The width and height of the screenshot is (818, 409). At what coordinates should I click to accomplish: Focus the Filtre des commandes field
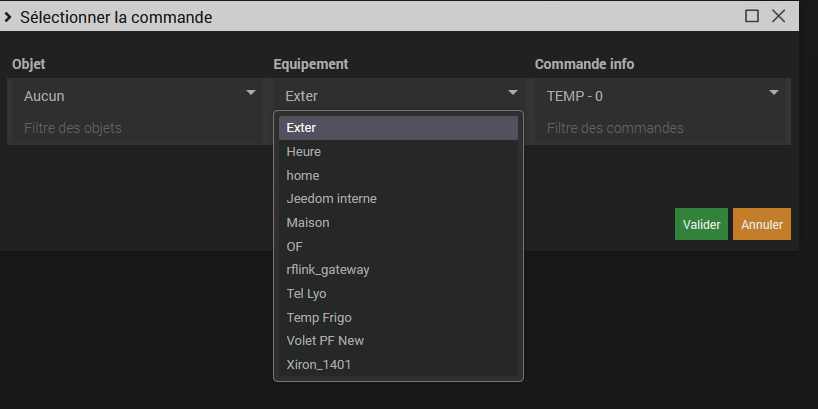[660, 128]
